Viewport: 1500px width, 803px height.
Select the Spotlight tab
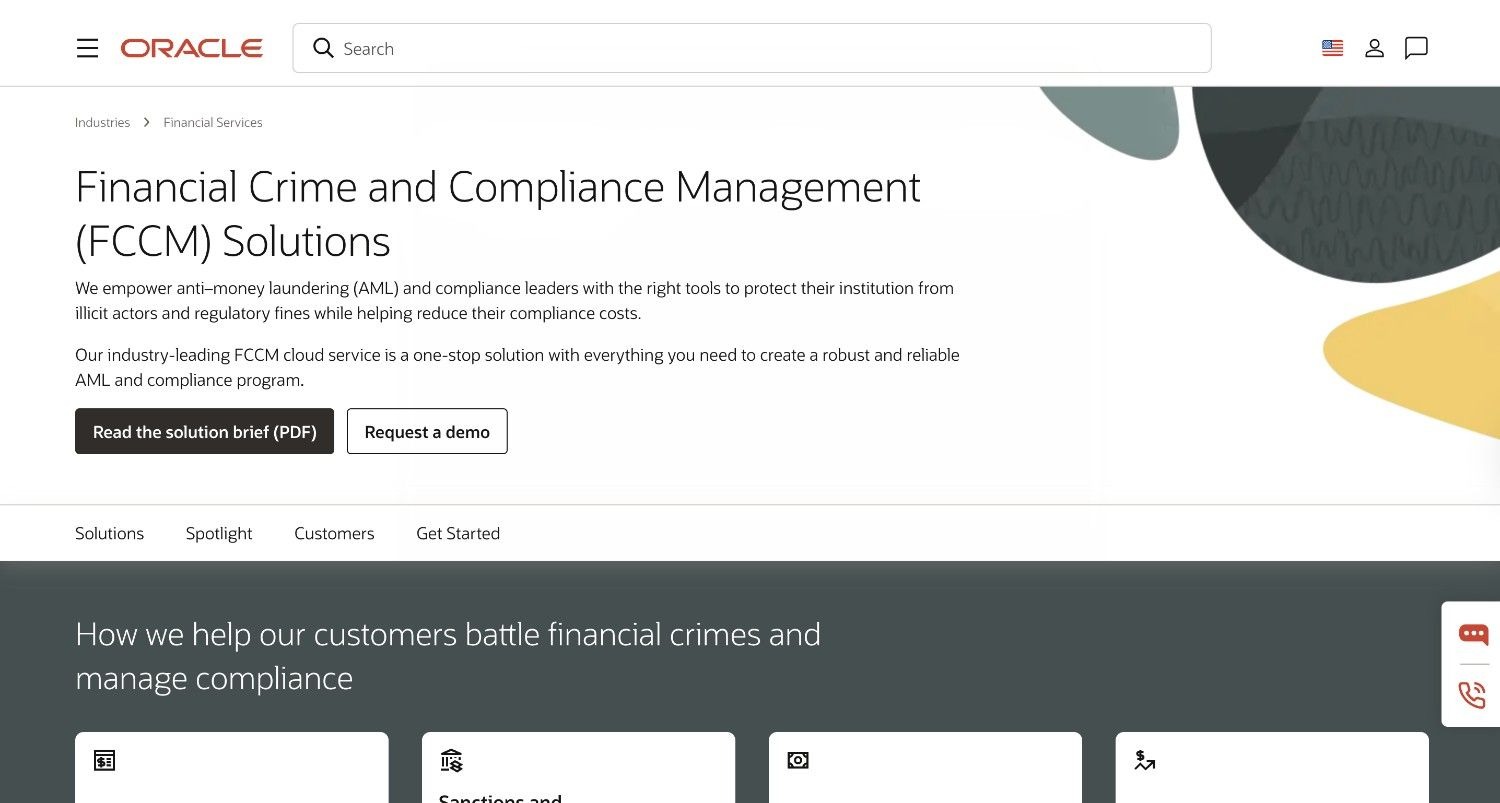(219, 533)
